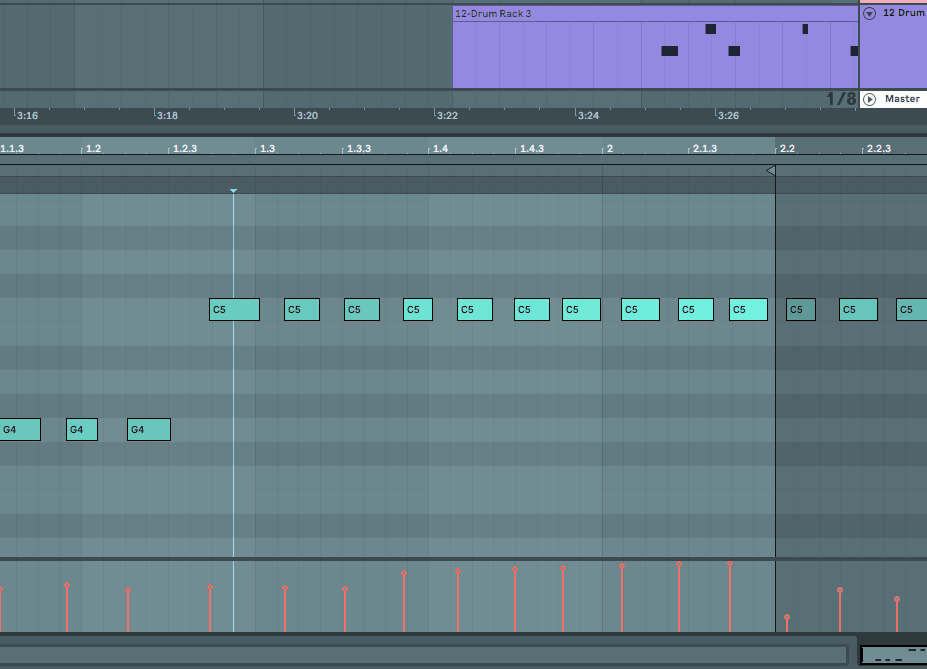Select the third G4 note

pos(148,429)
